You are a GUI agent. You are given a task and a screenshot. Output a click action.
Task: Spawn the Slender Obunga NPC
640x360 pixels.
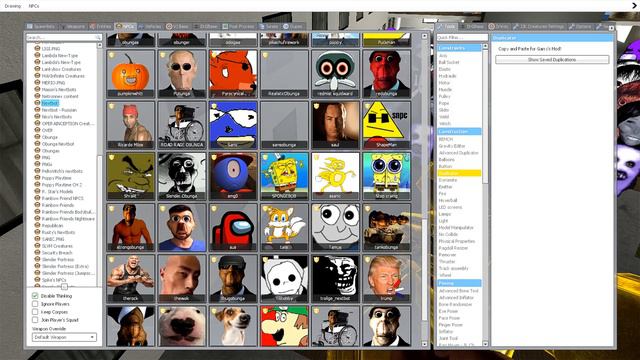(182, 176)
